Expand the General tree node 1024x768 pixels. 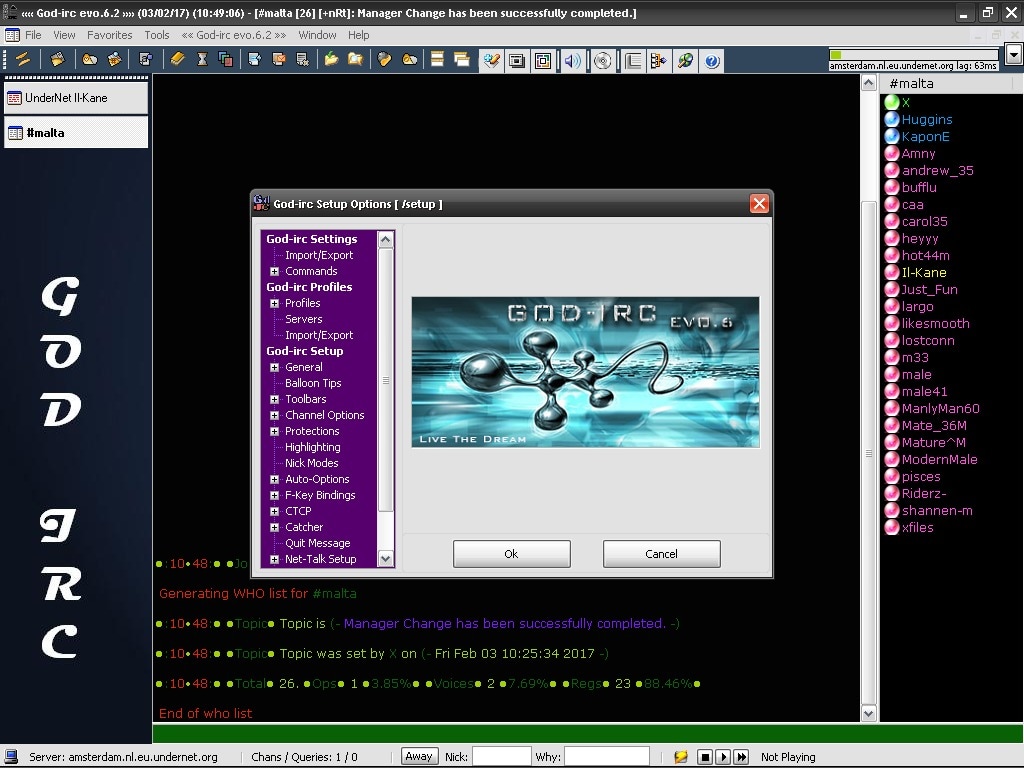click(x=274, y=367)
